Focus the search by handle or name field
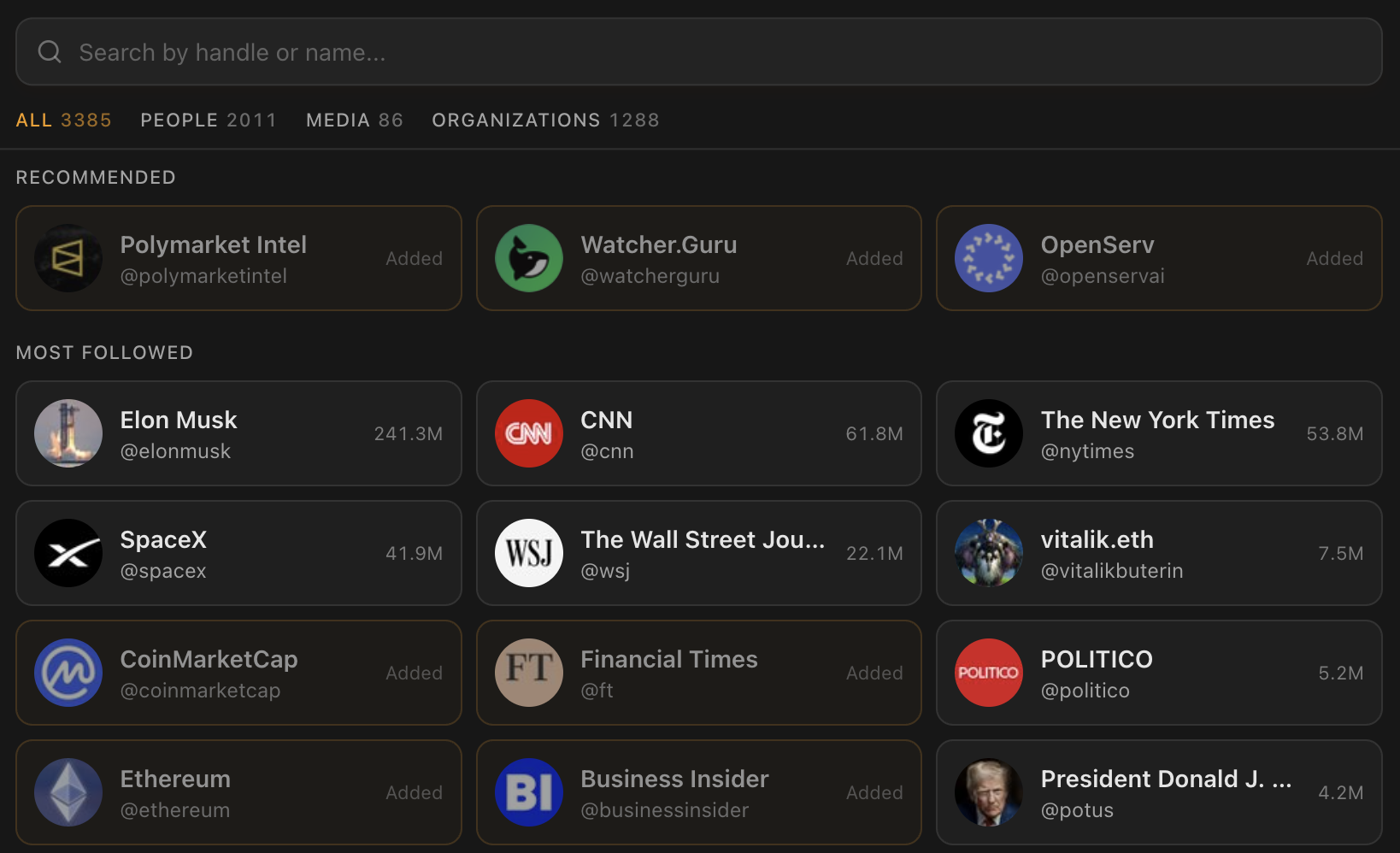 point(699,52)
